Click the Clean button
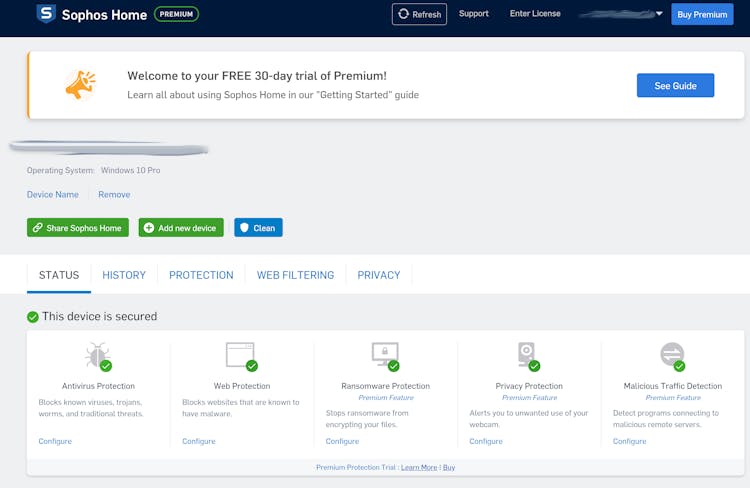The image size is (750, 488). [x=258, y=228]
